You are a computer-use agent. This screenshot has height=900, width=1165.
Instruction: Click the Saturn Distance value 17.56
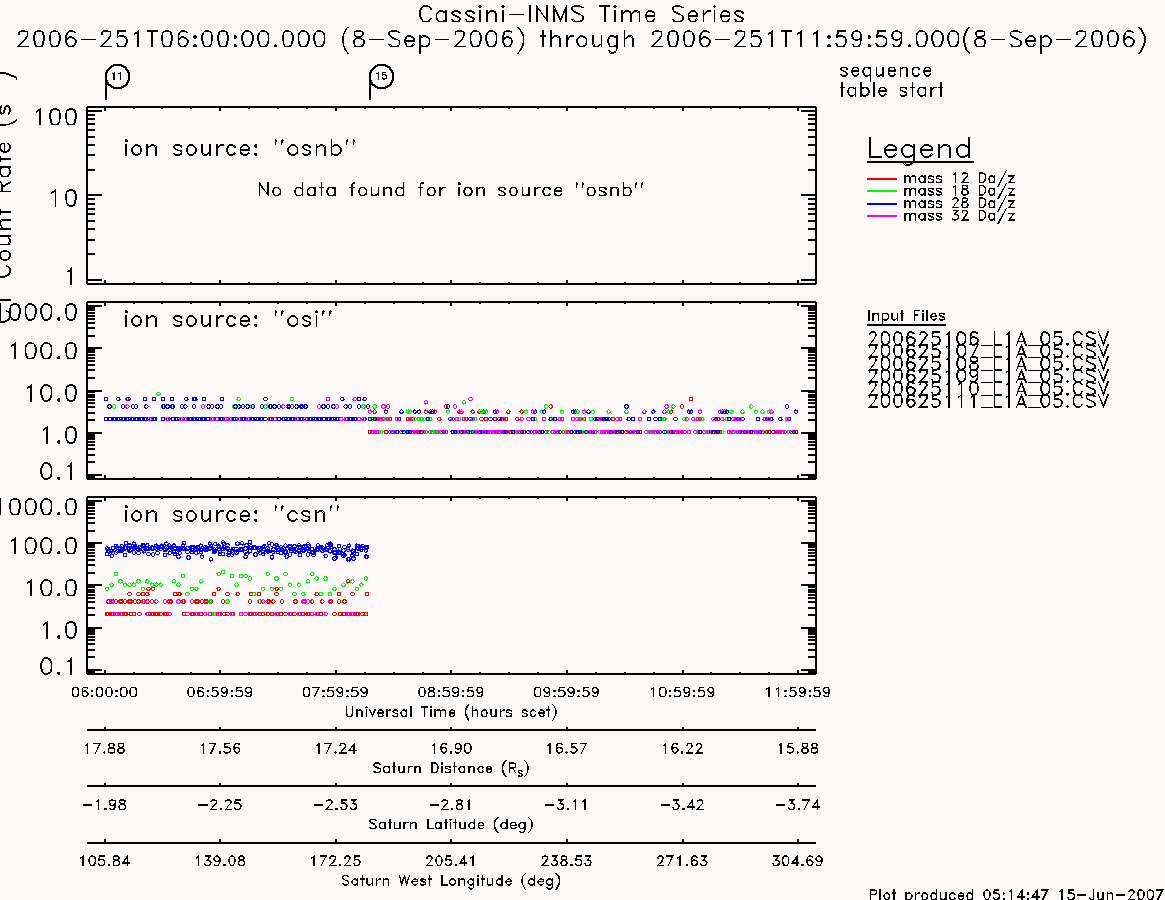pyautogui.click(x=220, y=748)
